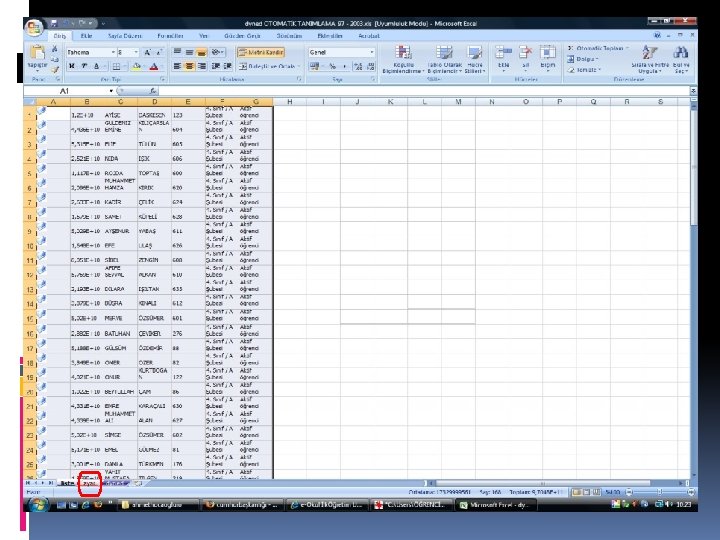Apply the red font color
720x540 pixels.
coord(154,67)
